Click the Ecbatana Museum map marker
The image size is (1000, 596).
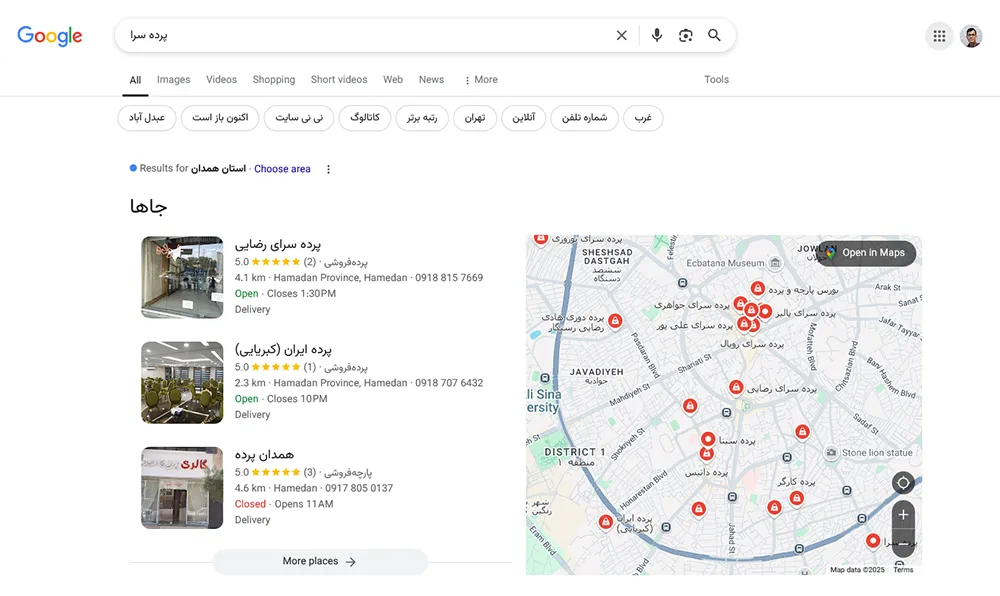(x=775, y=263)
